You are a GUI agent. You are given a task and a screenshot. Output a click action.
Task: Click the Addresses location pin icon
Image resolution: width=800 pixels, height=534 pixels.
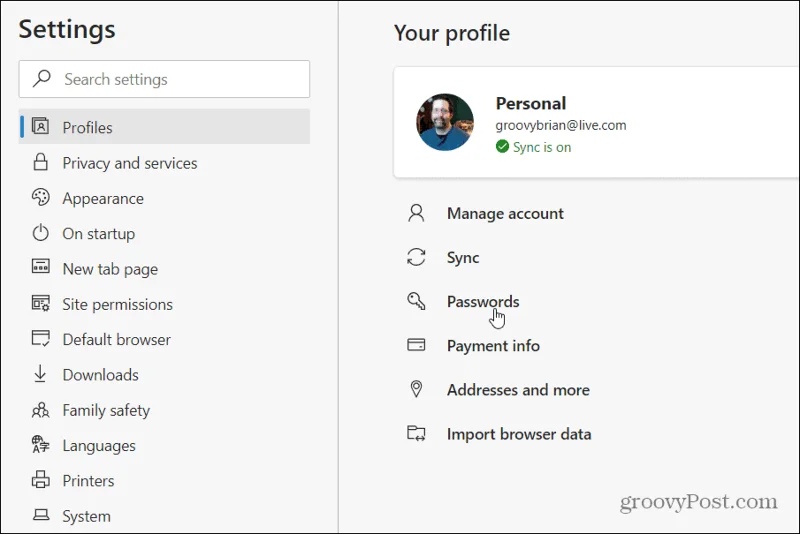(x=416, y=389)
